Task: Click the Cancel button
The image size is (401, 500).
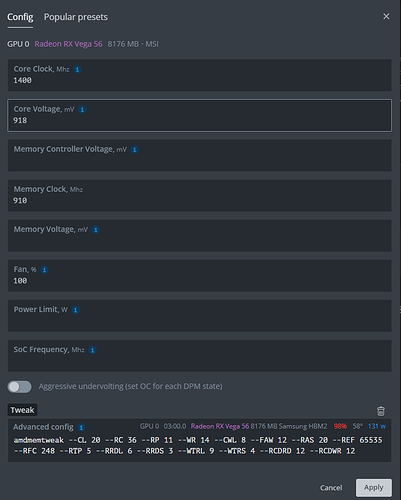Action: click(331, 488)
